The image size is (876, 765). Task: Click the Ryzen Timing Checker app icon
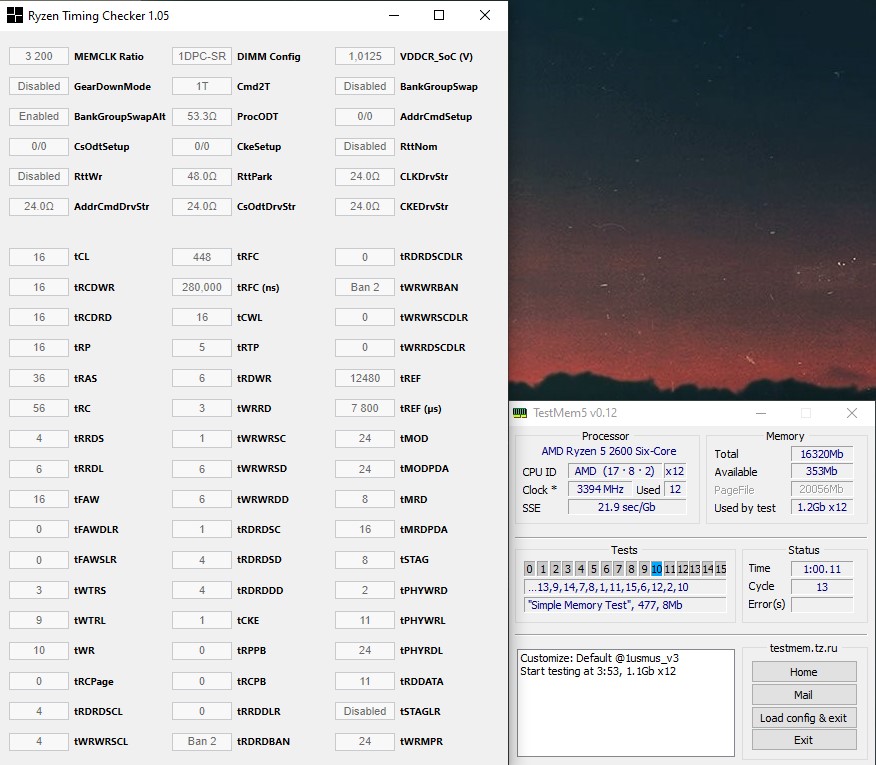point(15,15)
